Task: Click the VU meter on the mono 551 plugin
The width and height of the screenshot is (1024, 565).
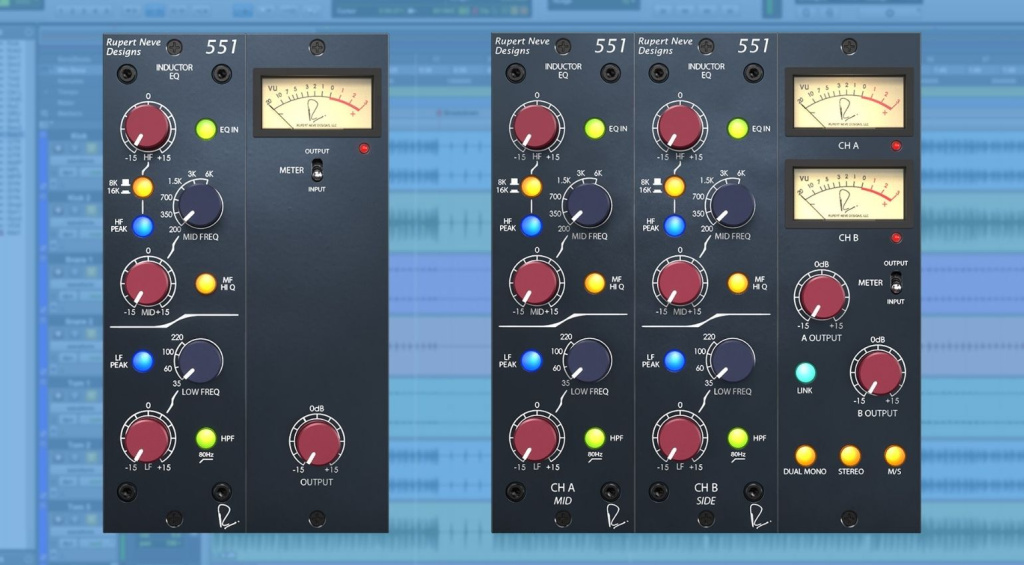Action: pyautogui.click(x=317, y=103)
